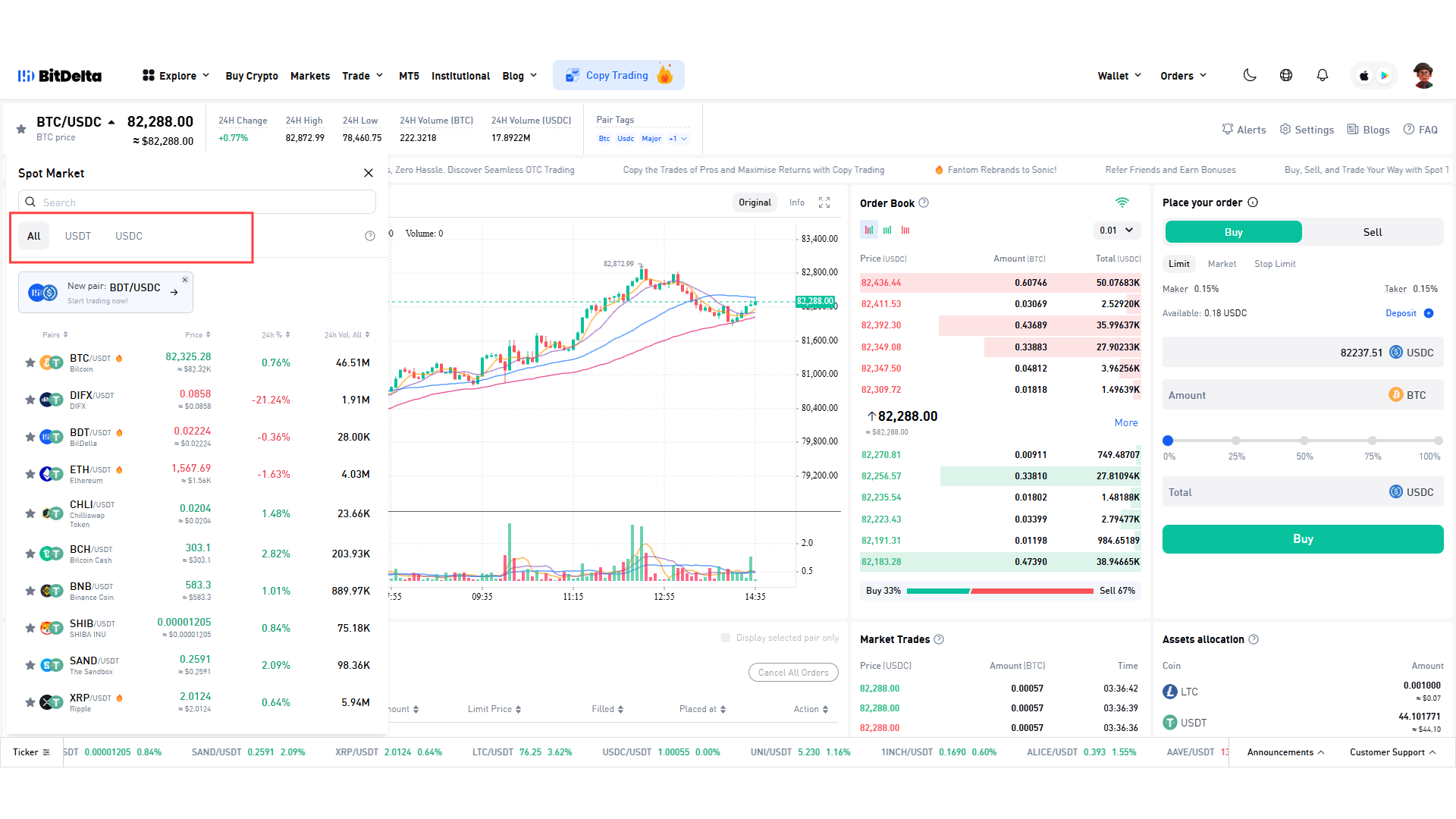The width and height of the screenshot is (1456, 819).
Task: Switch chart to Info view
Action: click(797, 202)
